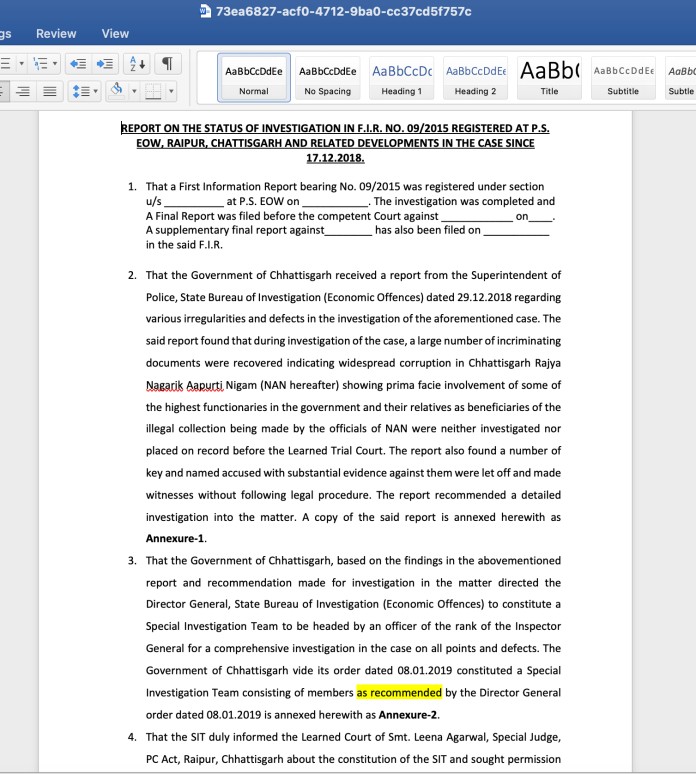
Task: Click the document filename in title bar
Action: click(344, 11)
